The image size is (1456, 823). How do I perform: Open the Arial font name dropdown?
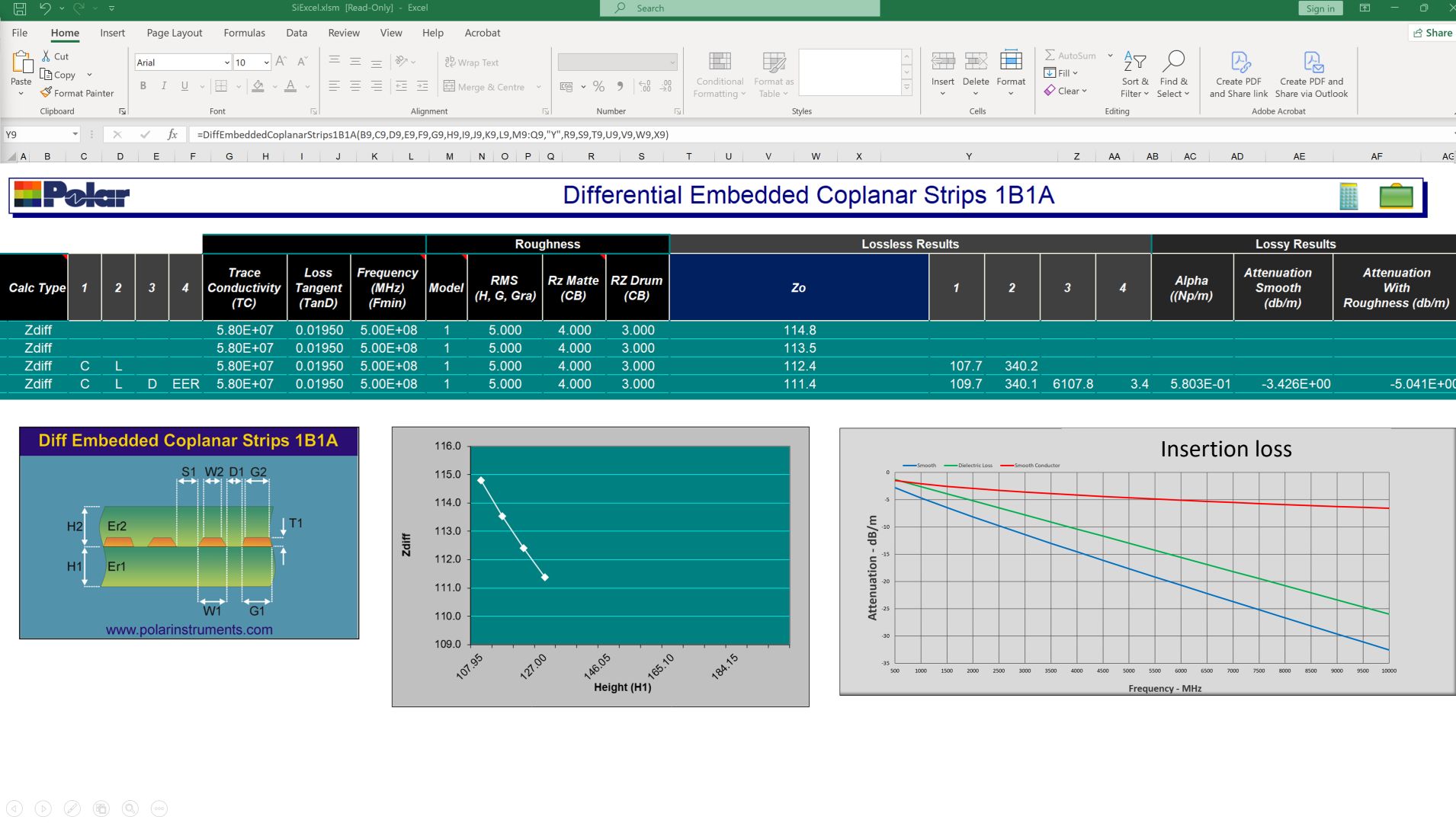(x=226, y=62)
